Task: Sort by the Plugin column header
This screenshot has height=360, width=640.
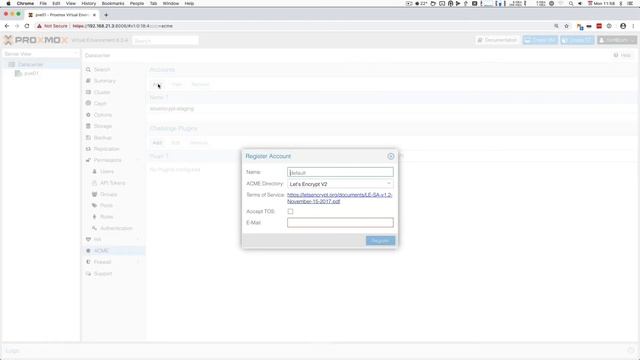Action: click(x=158, y=156)
